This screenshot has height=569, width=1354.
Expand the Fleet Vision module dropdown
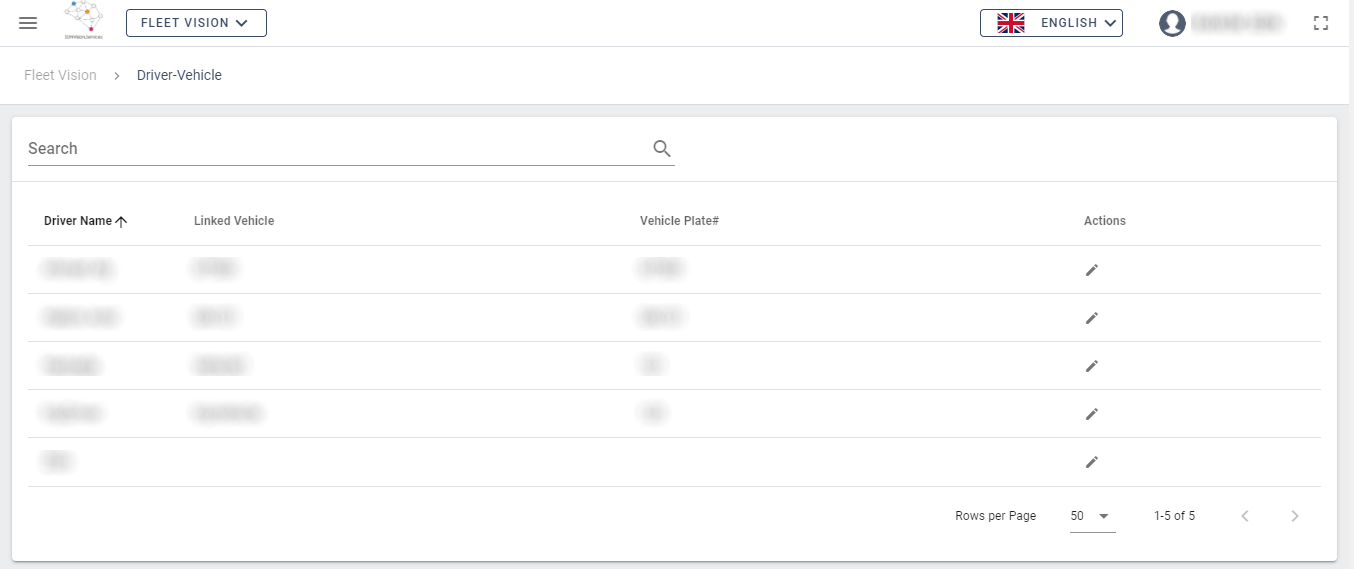click(x=196, y=23)
